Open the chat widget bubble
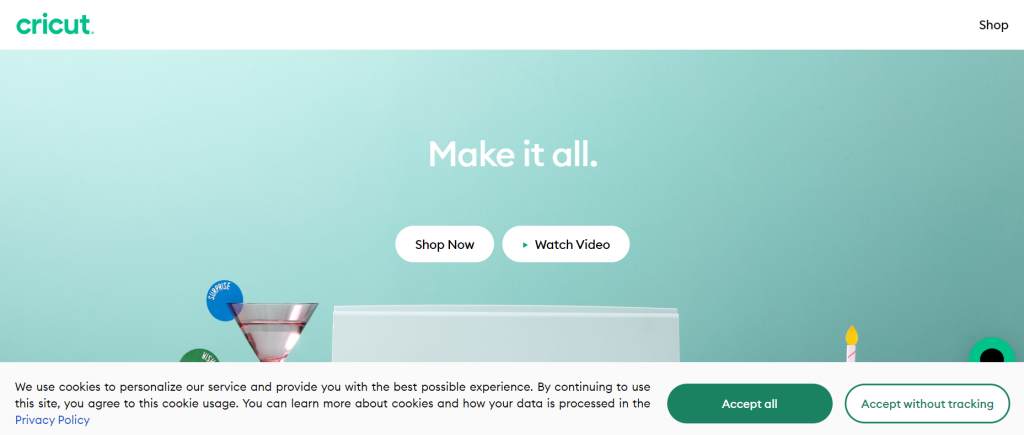1024x435 pixels. pos(992,356)
